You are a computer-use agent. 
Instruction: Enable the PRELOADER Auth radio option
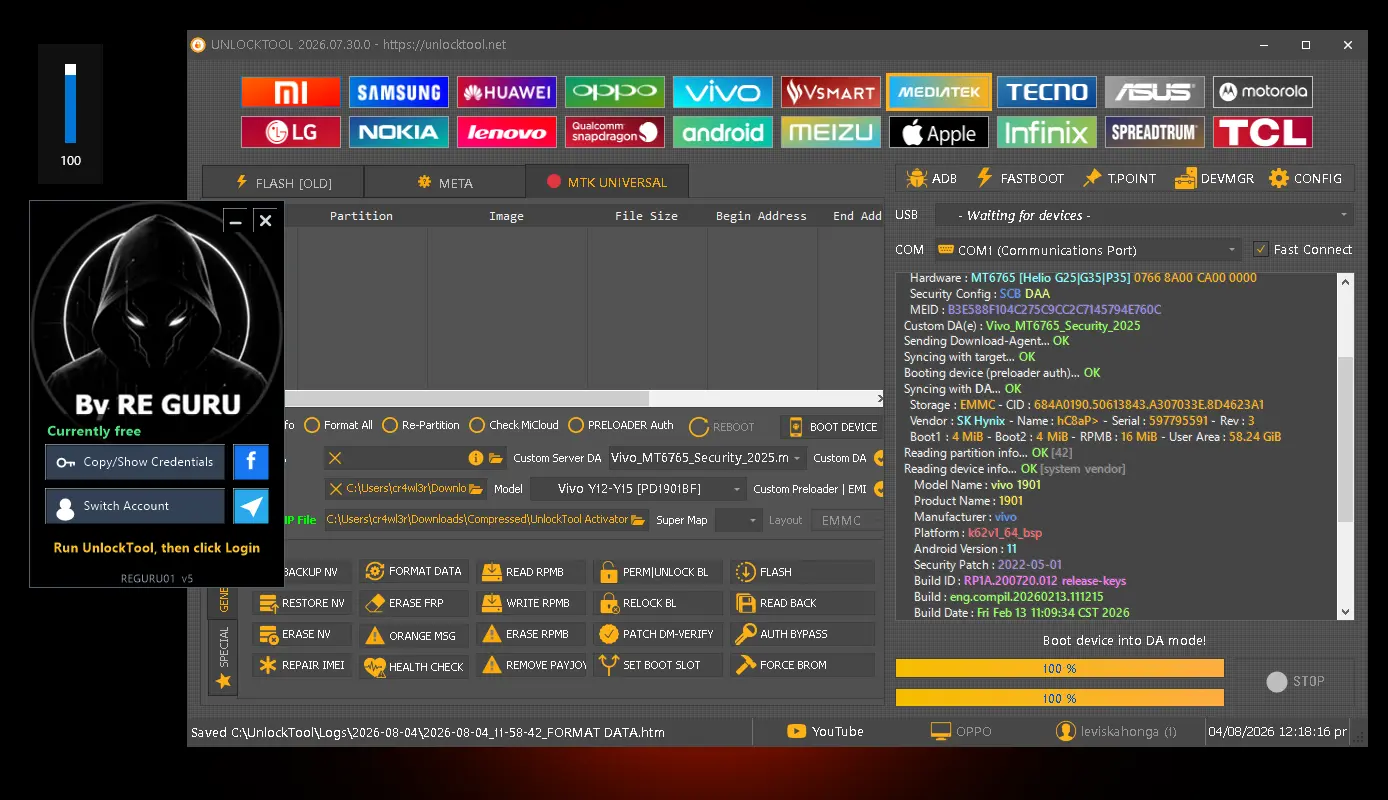click(x=621, y=425)
